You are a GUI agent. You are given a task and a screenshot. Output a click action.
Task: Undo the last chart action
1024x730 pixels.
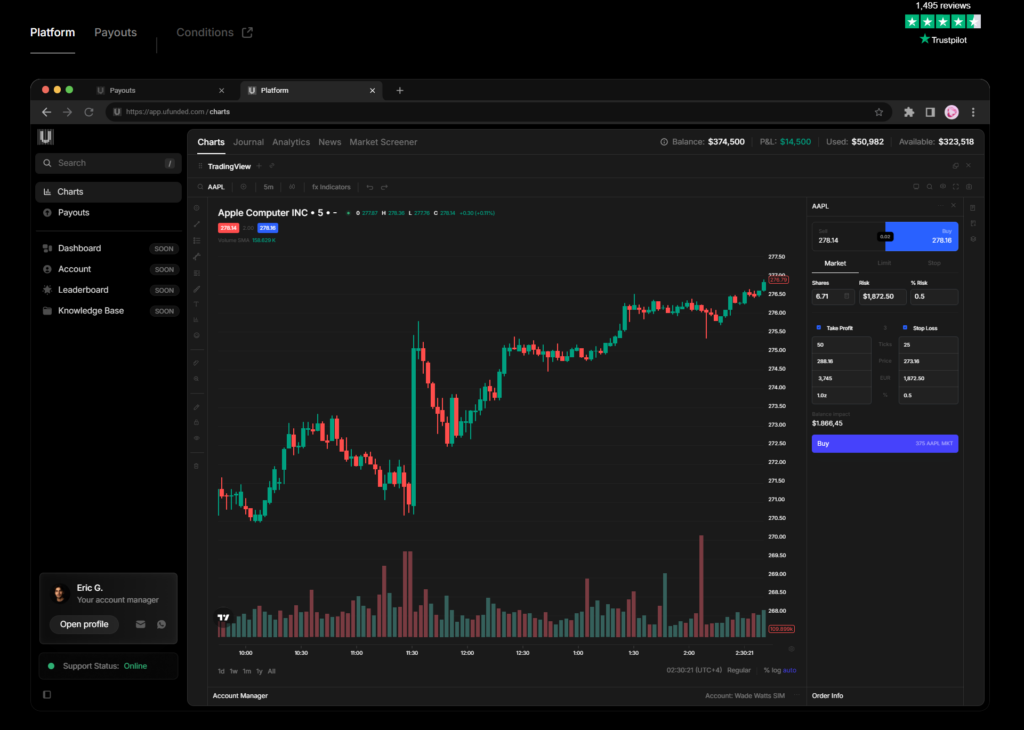[x=370, y=187]
